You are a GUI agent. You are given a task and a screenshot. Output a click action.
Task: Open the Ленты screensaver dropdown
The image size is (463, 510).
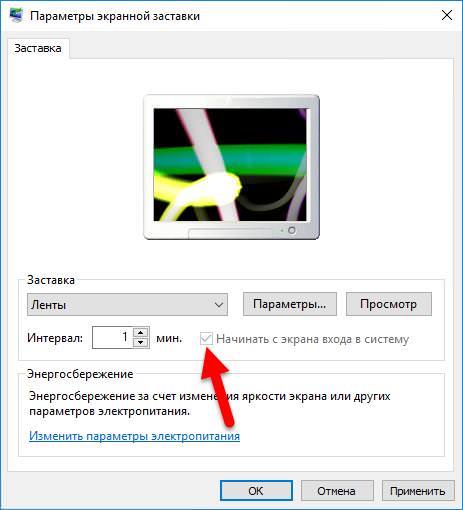tap(127, 304)
